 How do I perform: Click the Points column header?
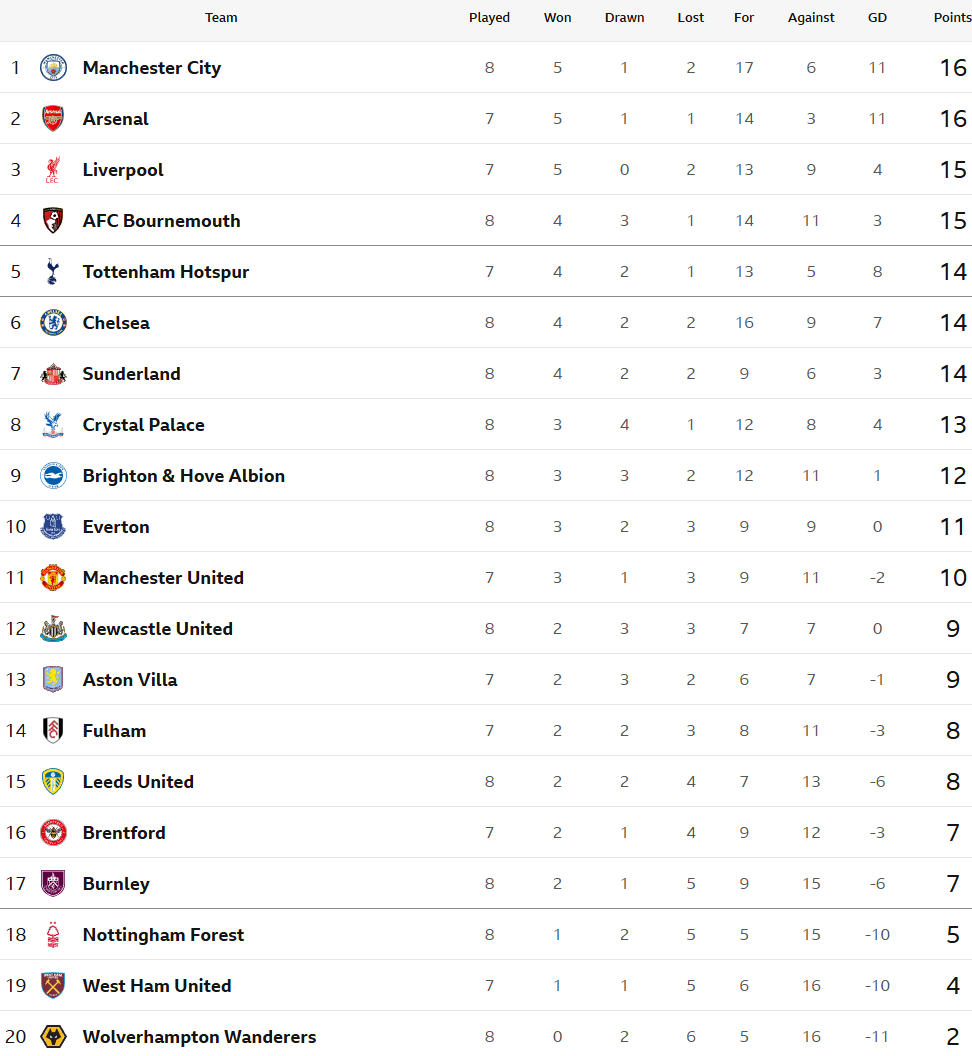click(x=952, y=18)
